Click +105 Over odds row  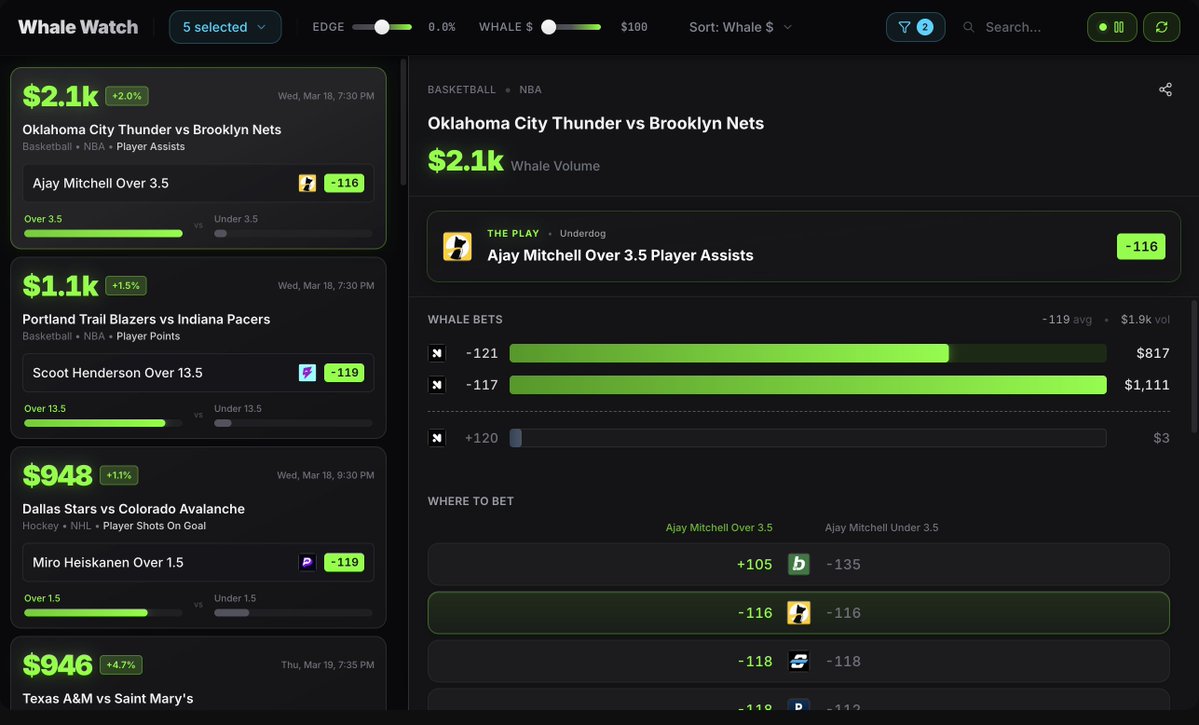coord(798,564)
